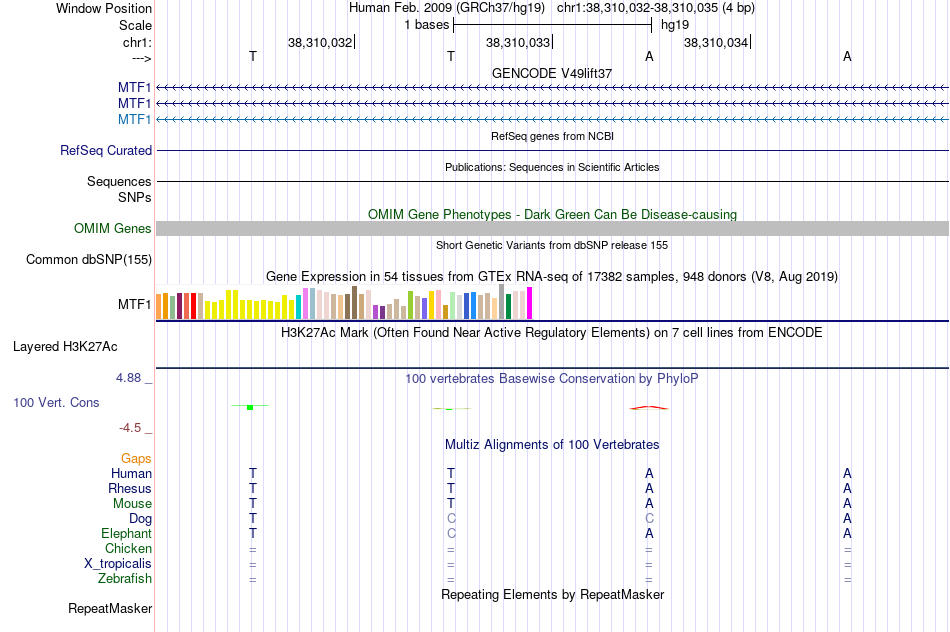Open RefSeq genes from NCBI title

pos(552,136)
